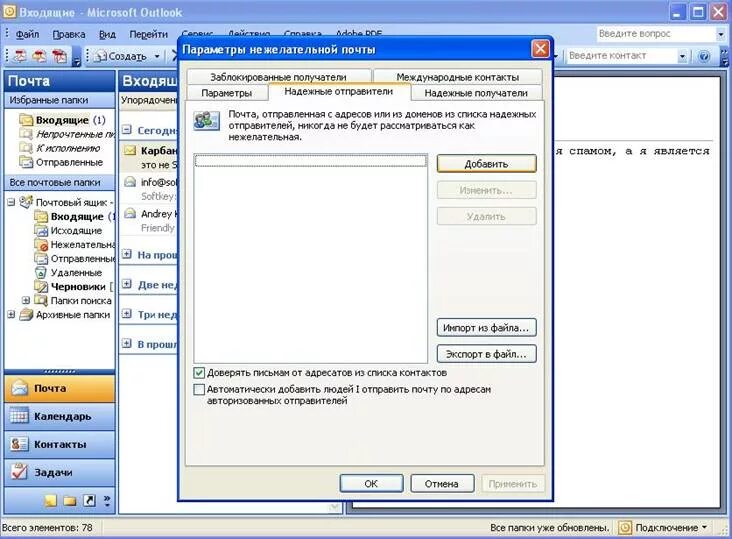
Task: Click the 'К исполнению' folder icon
Action: [x=26, y=148]
